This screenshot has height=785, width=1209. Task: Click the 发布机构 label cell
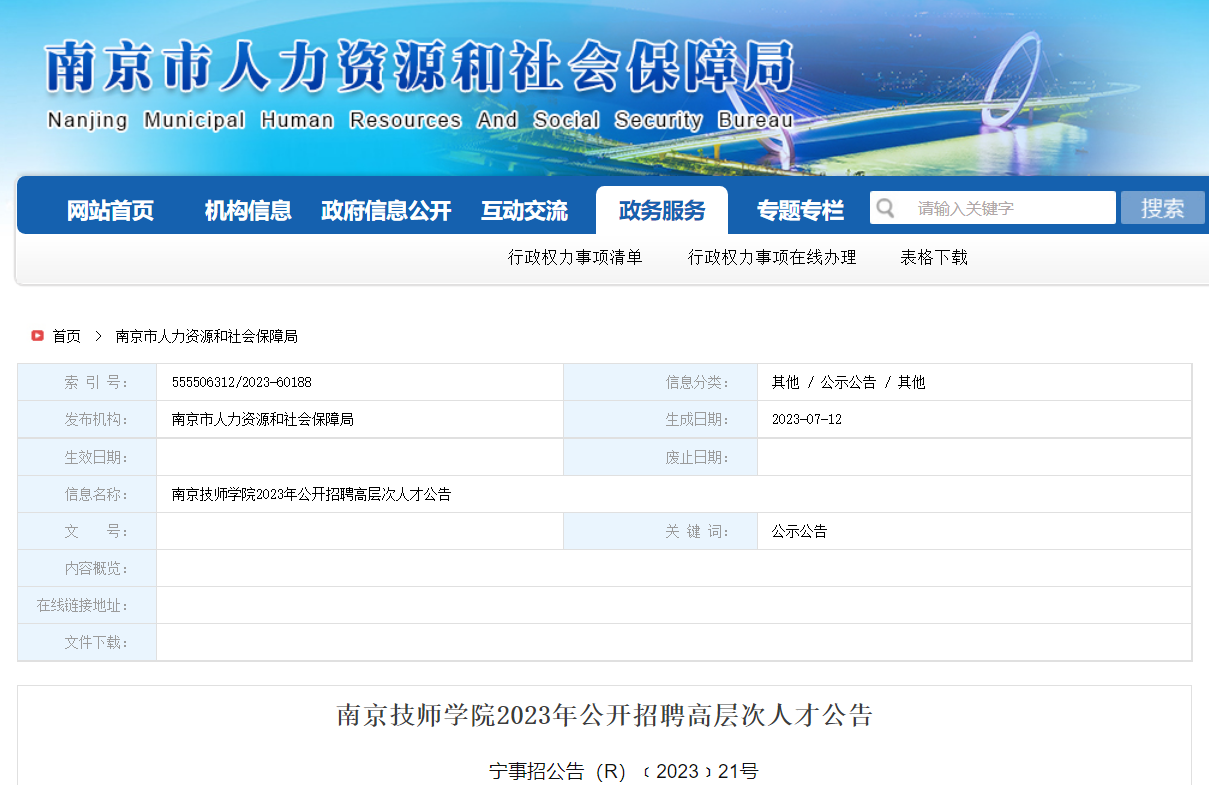pyautogui.click(x=87, y=419)
